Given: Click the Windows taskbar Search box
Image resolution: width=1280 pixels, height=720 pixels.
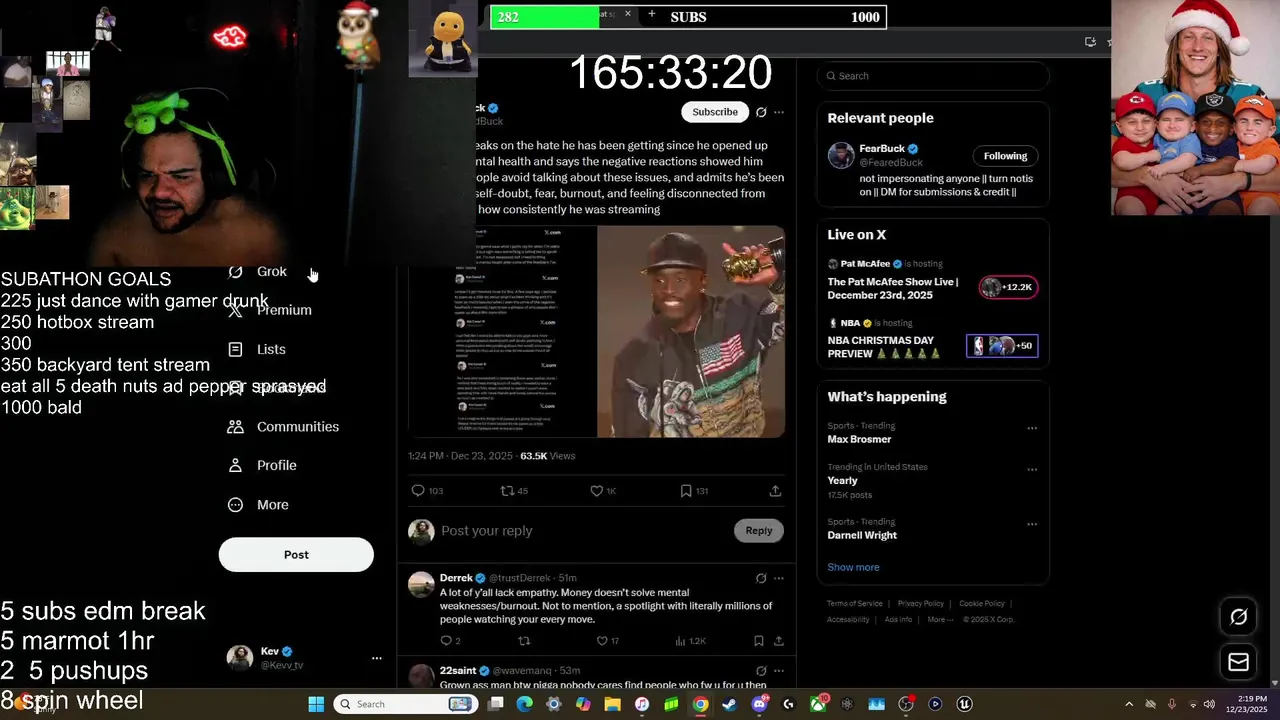Looking at the screenshot, I should pyautogui.click(x=404, y=704).
